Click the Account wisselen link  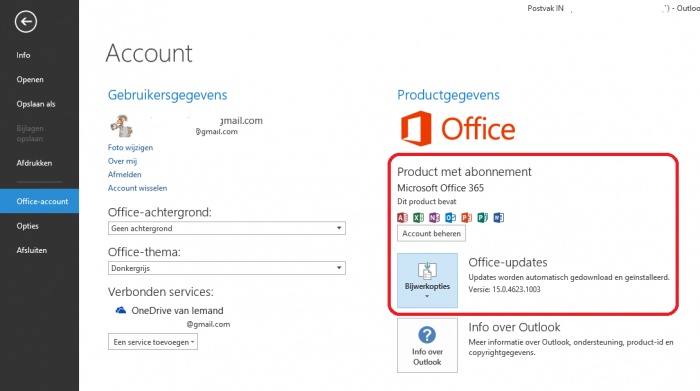[138, 188]
